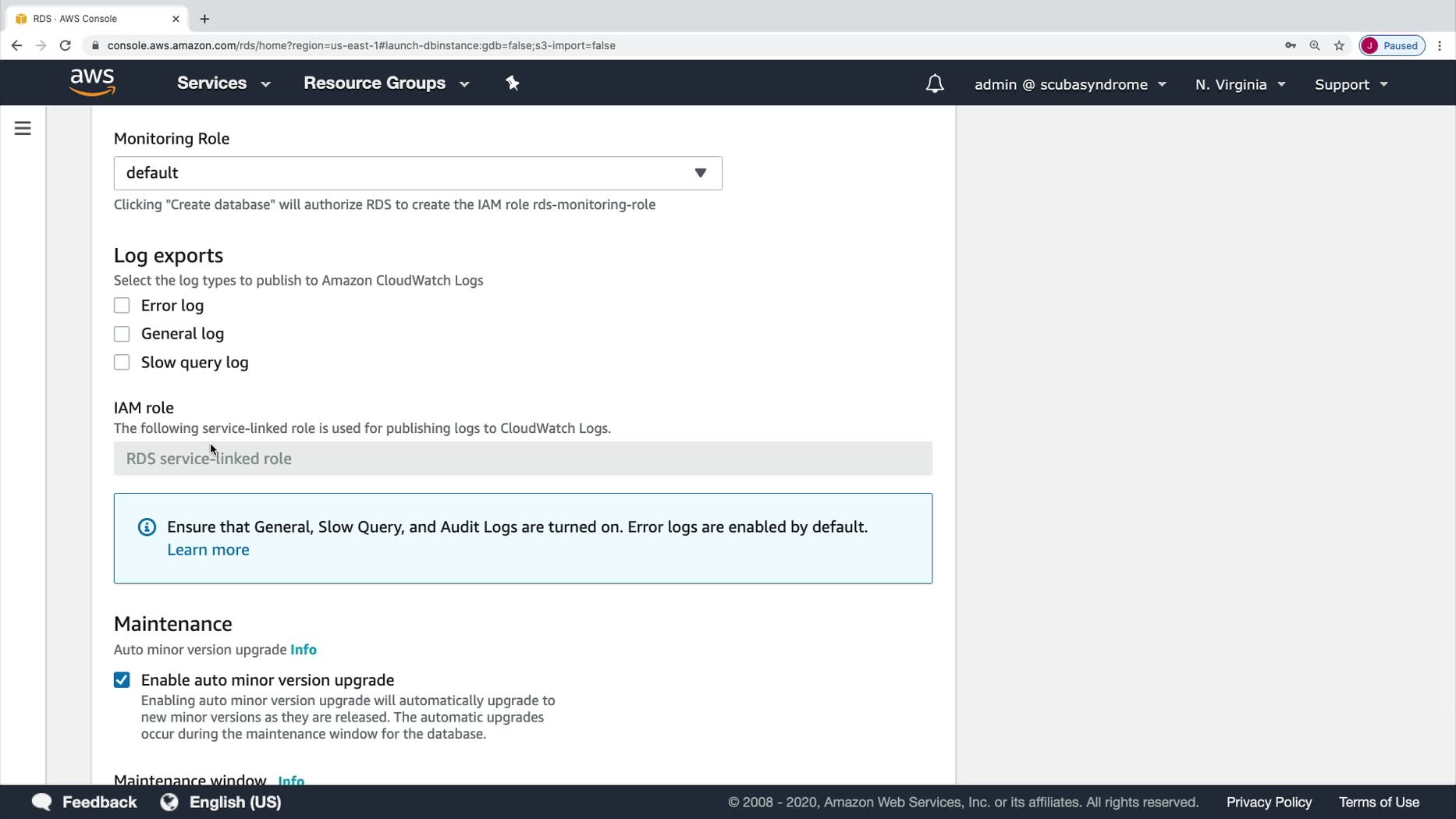Reload the page with the refresh icon

tap(66, 45)
